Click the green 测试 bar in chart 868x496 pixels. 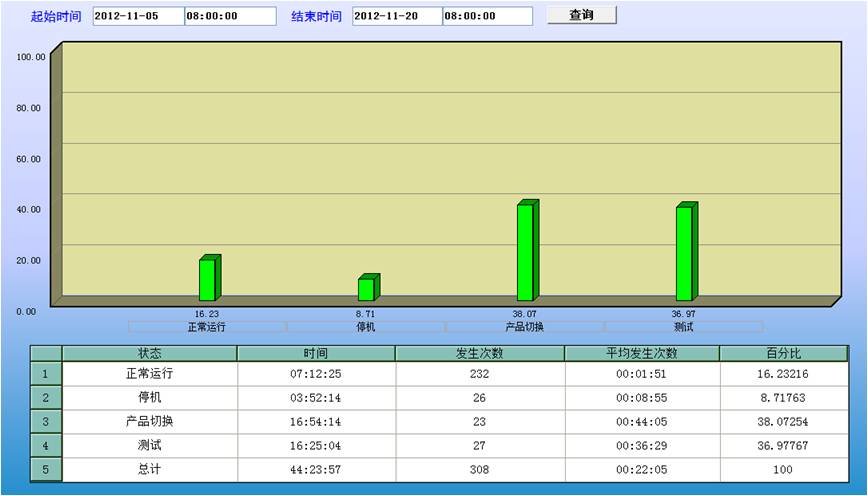684,253
